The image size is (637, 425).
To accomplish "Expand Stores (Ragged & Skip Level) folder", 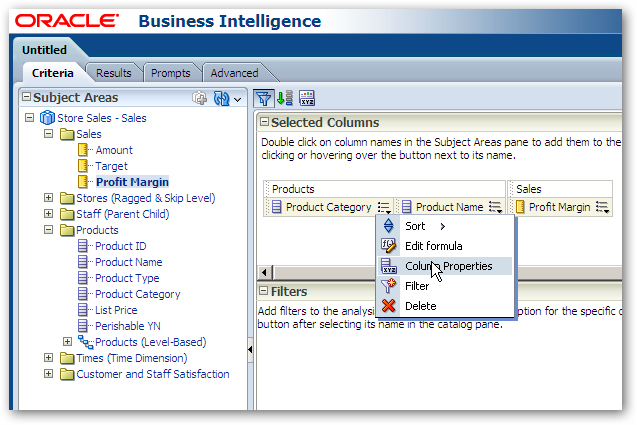I will 48,198.
